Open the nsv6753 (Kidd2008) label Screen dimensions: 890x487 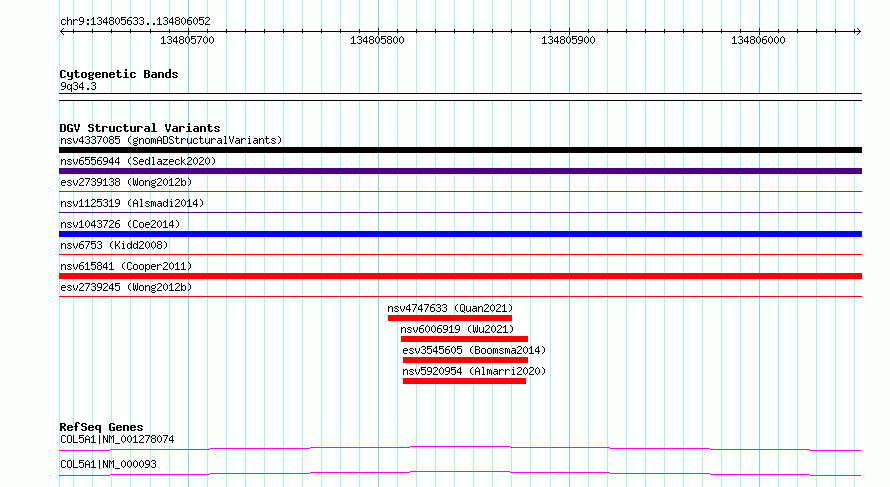coord(114,245)
